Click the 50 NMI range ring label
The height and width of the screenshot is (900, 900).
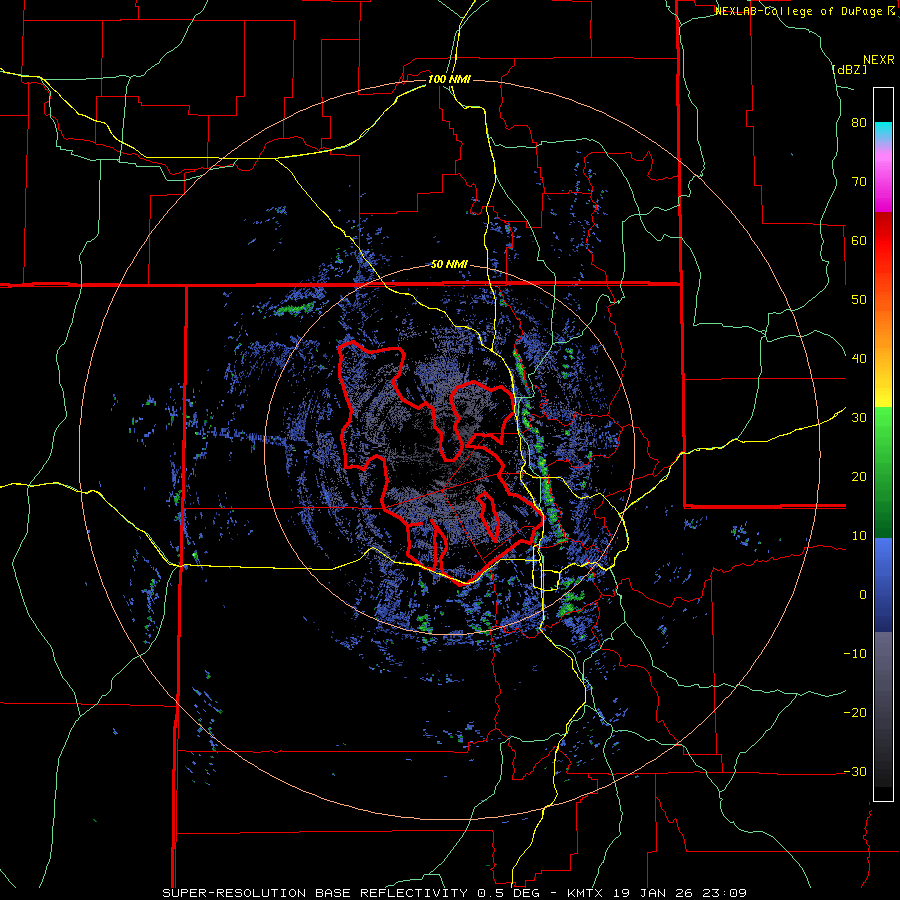pos(449,265)
